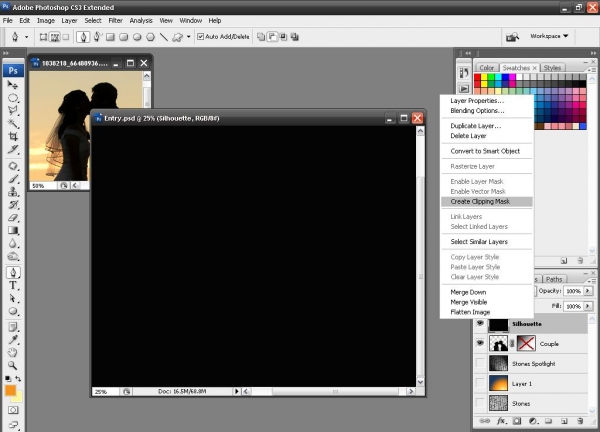Select the Polygonal Lasso tool
Viewport: 600px width, 432px height.
13,110
